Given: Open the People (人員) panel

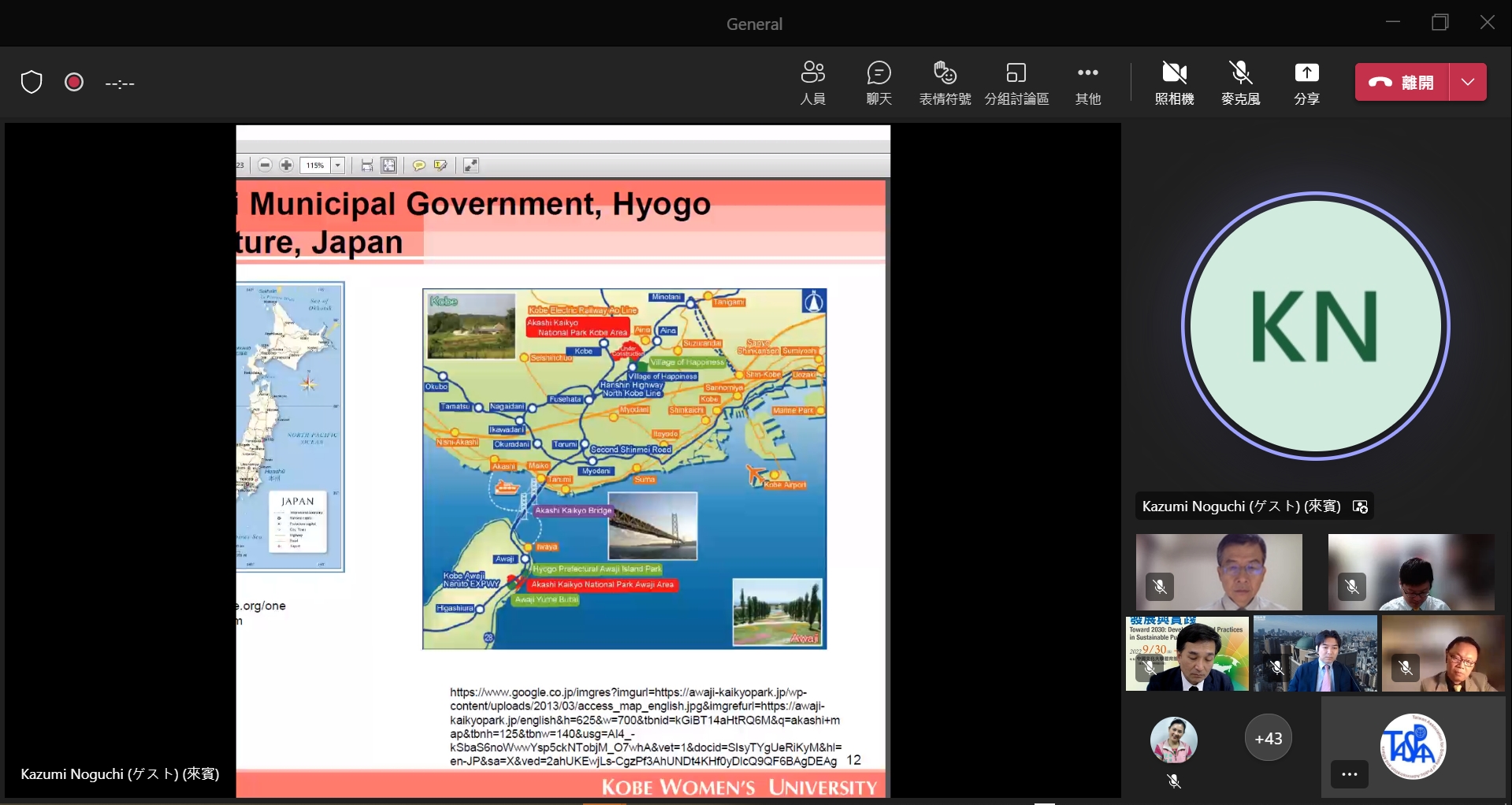Looking at the screenshot, I should click(x=812, y=82).
